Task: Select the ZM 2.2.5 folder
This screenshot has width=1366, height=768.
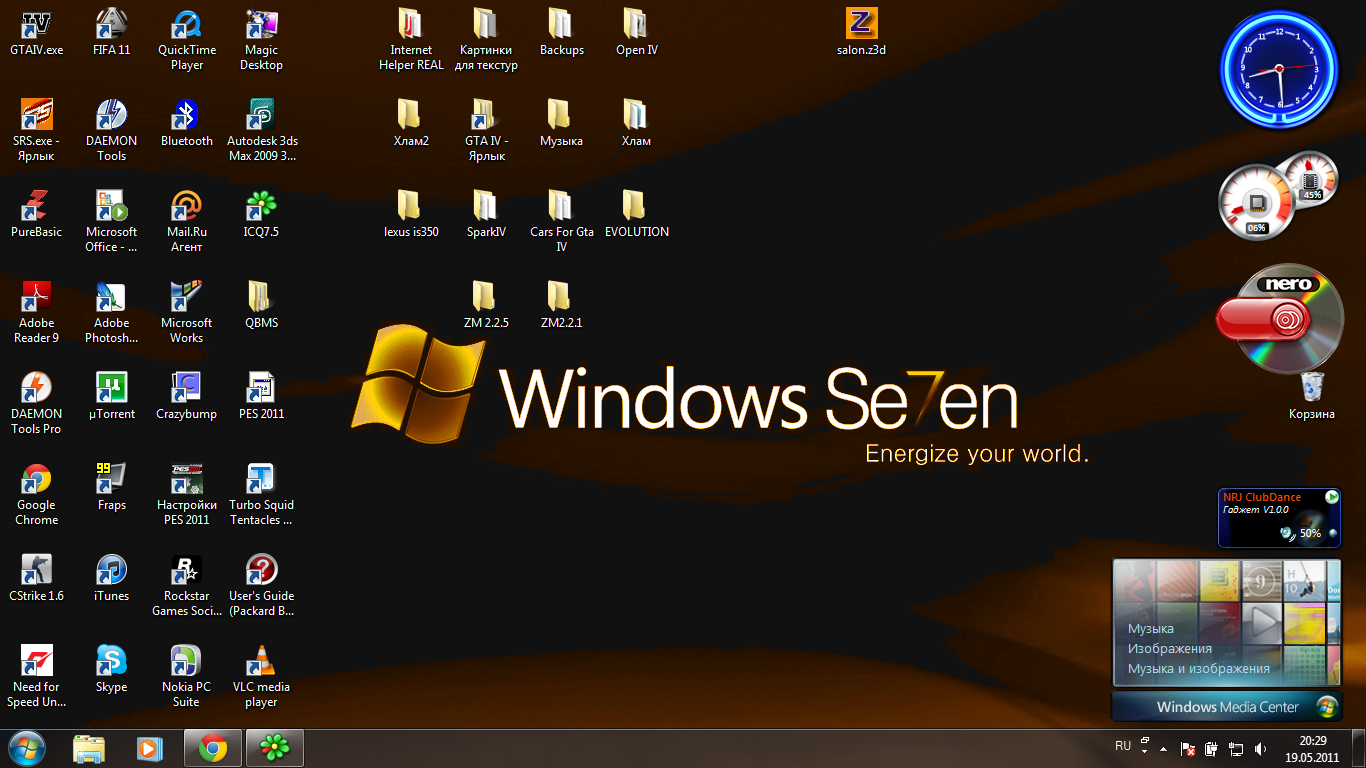Action: click(486, 305)
